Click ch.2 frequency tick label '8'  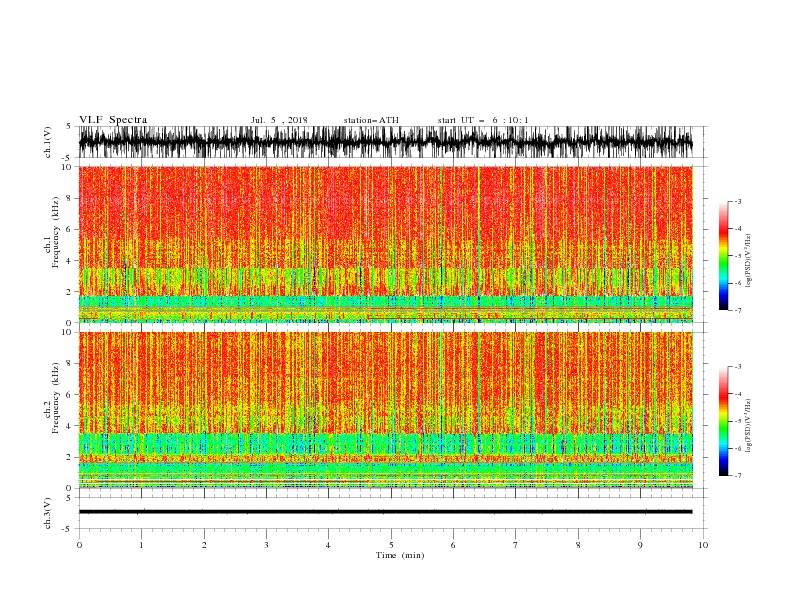click(x=69, y=364)
